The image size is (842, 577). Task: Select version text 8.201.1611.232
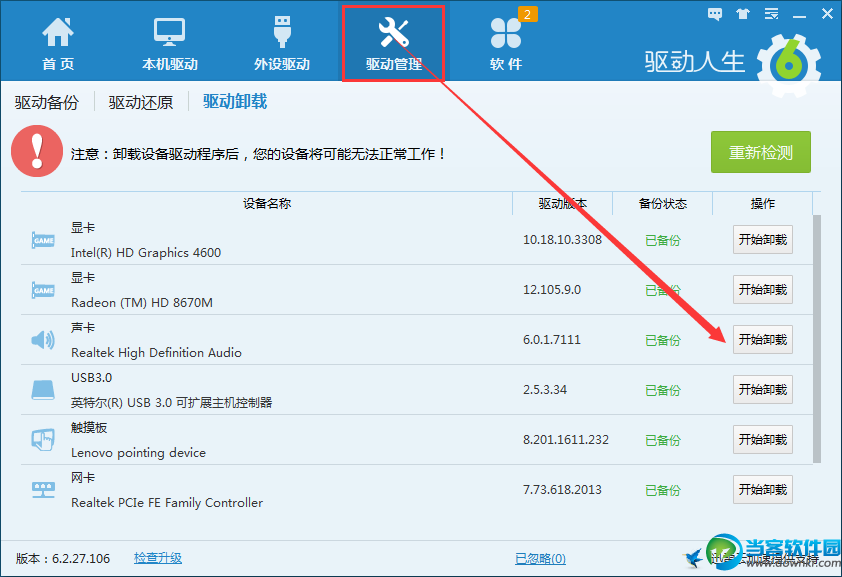click(x=565, y=440)
